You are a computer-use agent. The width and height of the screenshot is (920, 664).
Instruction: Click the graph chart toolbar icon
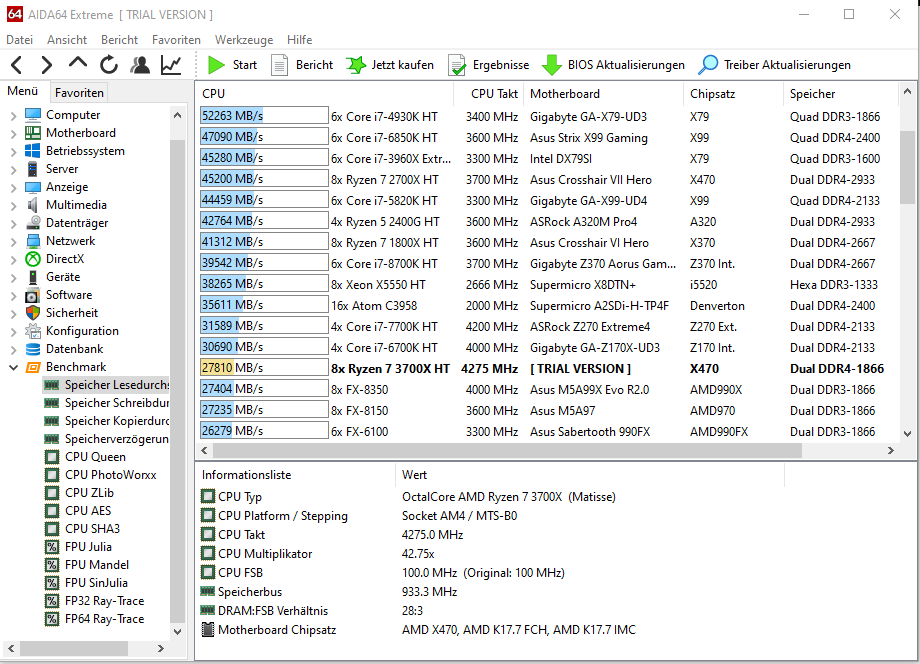tap(171, 65)
